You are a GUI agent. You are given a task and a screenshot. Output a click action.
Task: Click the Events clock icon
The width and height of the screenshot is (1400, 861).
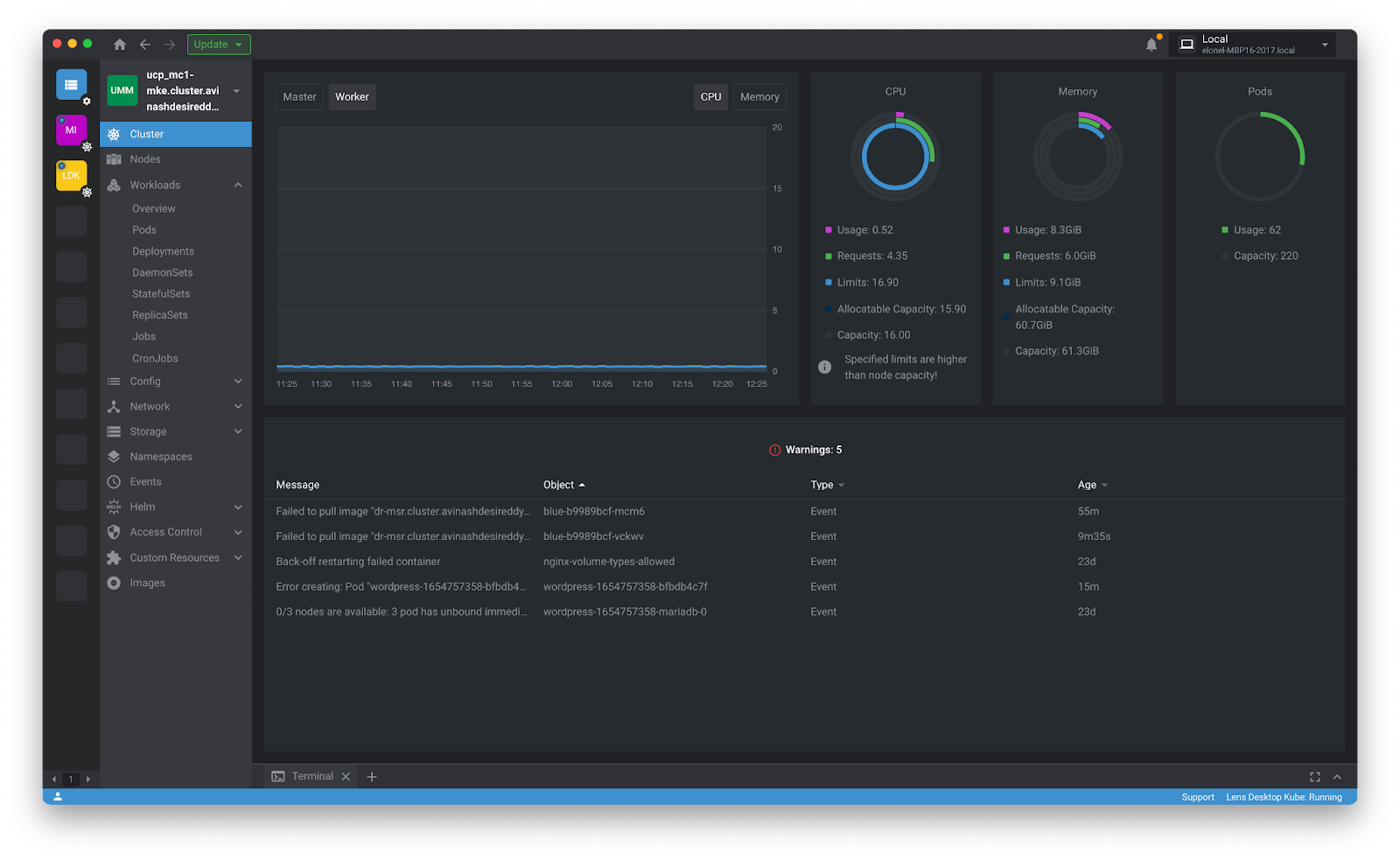[114, 482]
